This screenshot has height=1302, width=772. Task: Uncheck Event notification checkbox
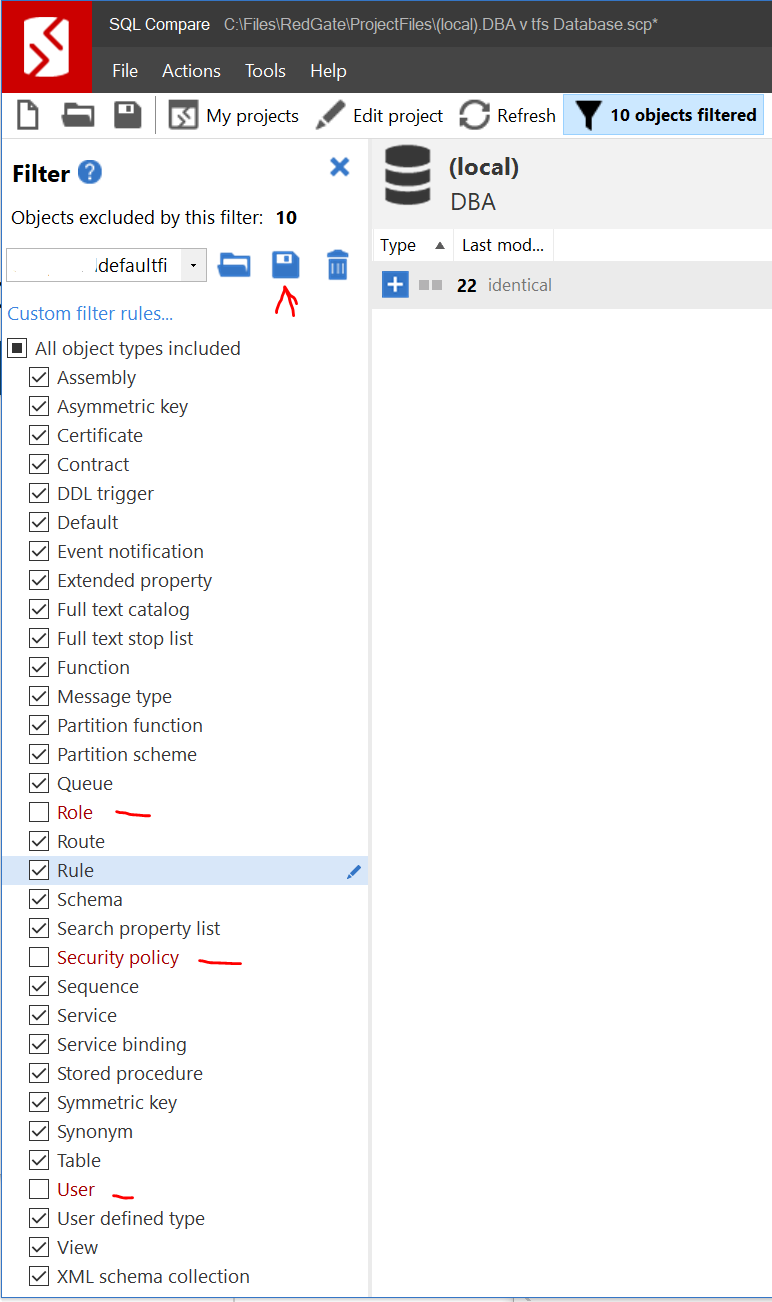[x=39, y=552]
